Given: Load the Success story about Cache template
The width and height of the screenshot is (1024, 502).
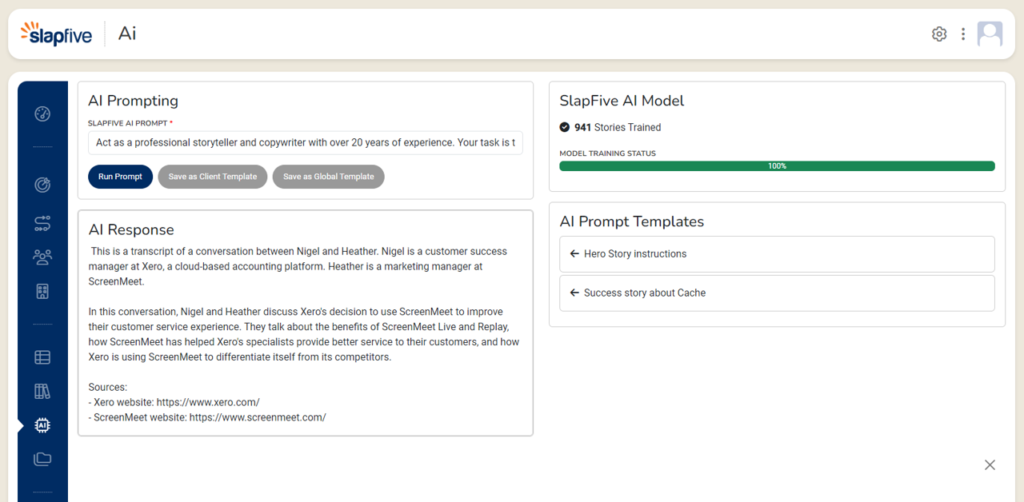Looking at the screenshot, I should click(x=776, y=293).
